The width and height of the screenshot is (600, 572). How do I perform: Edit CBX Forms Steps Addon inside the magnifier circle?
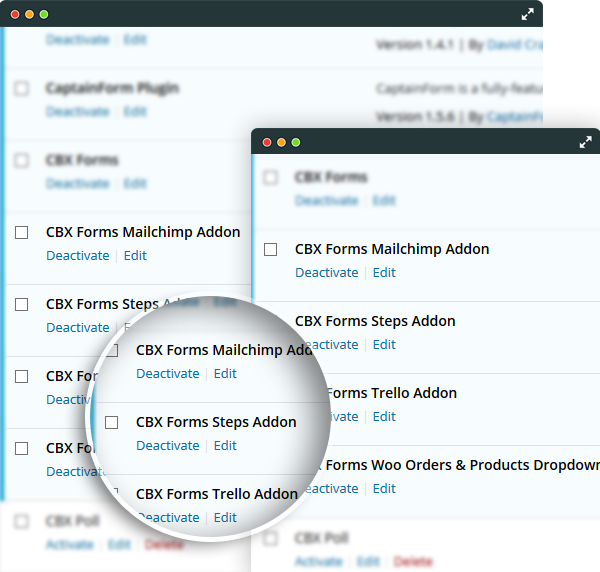225,445
